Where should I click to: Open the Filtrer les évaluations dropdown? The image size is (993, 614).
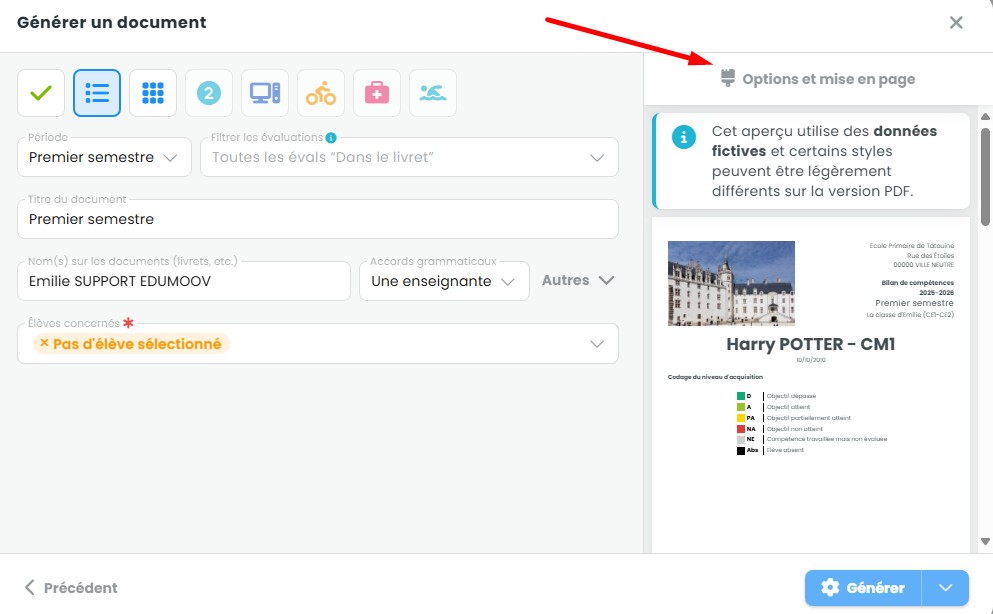(409, 157)
